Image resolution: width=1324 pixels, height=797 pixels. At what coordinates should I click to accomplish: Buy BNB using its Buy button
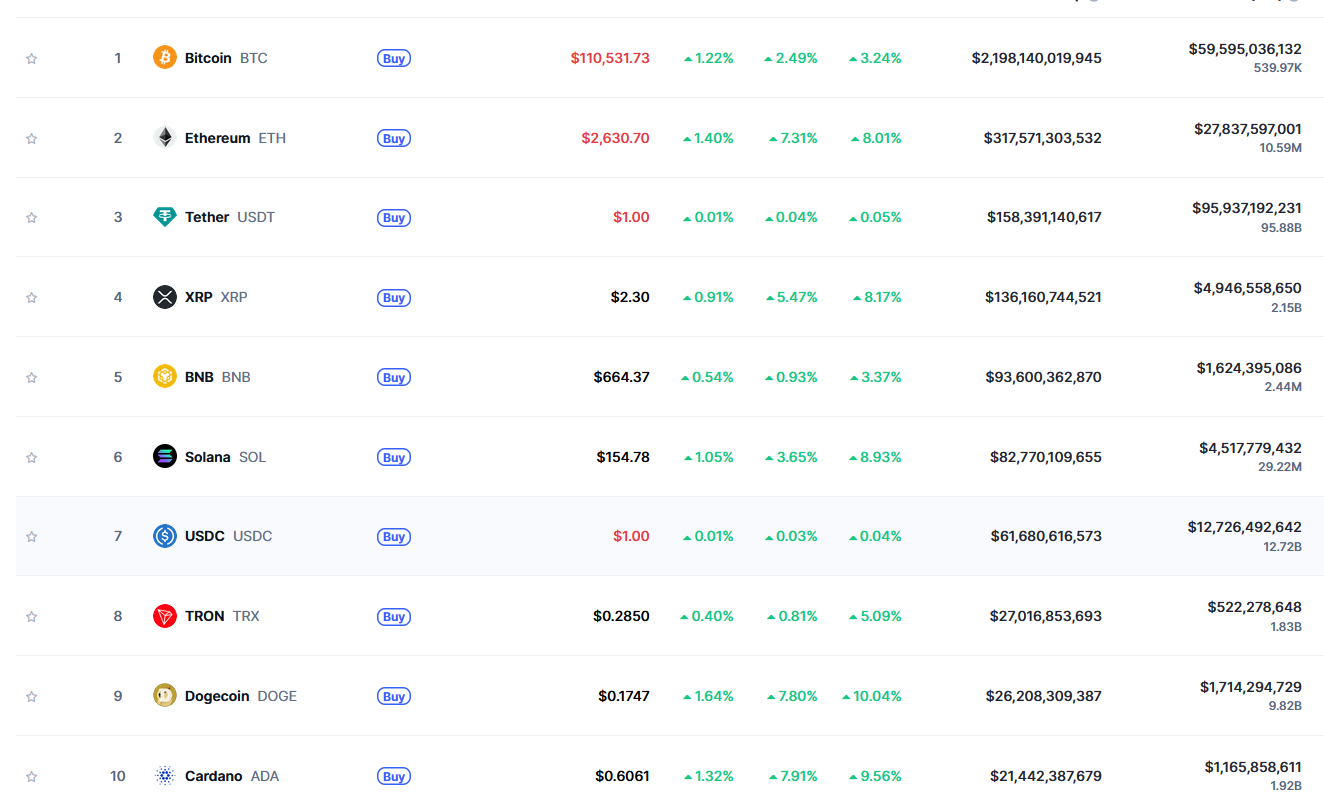394,377
